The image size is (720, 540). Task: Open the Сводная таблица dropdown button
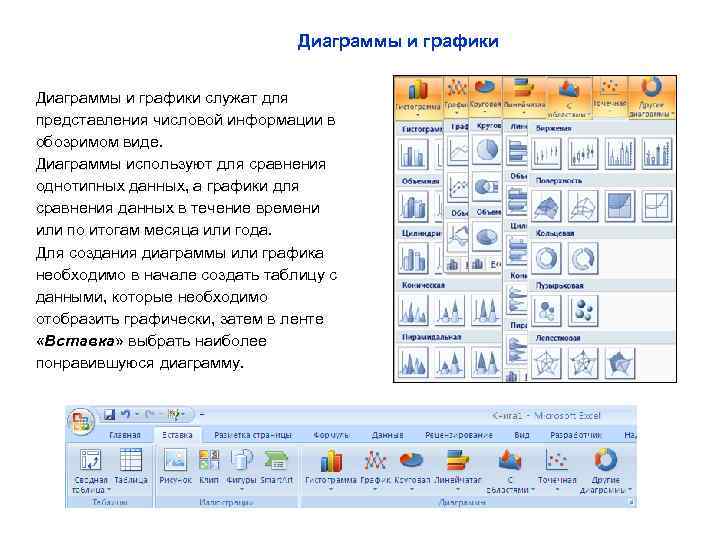(90, 470)
